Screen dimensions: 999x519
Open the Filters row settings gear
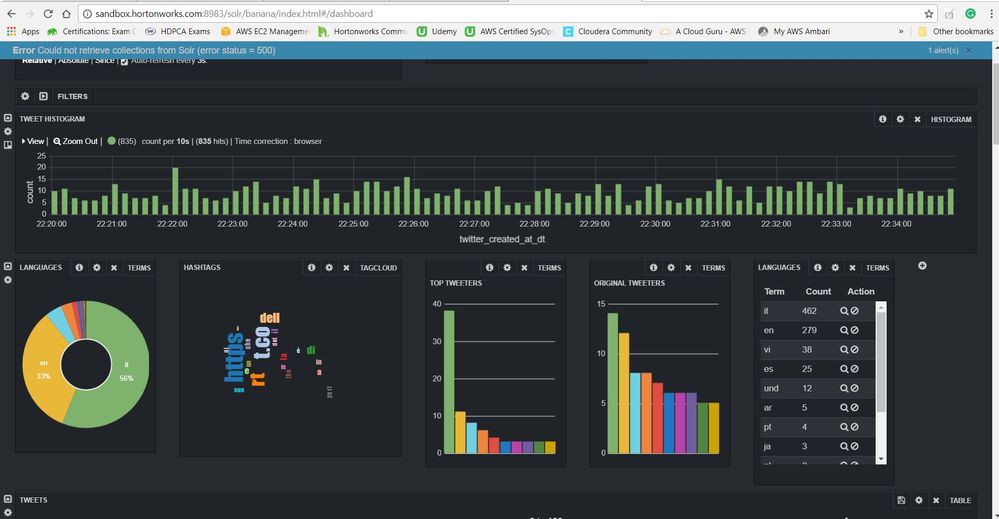click(x=25, y=96)
